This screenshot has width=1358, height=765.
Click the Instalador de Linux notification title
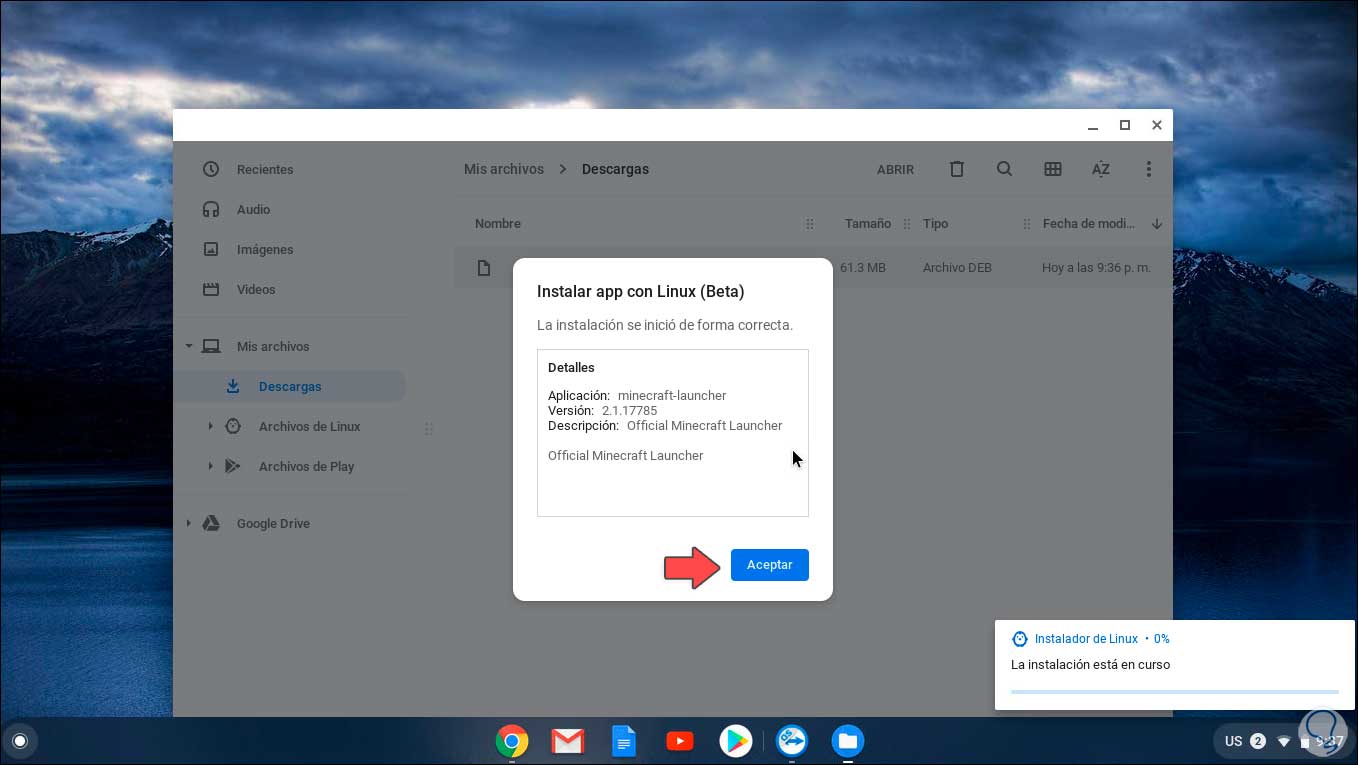1086,639
